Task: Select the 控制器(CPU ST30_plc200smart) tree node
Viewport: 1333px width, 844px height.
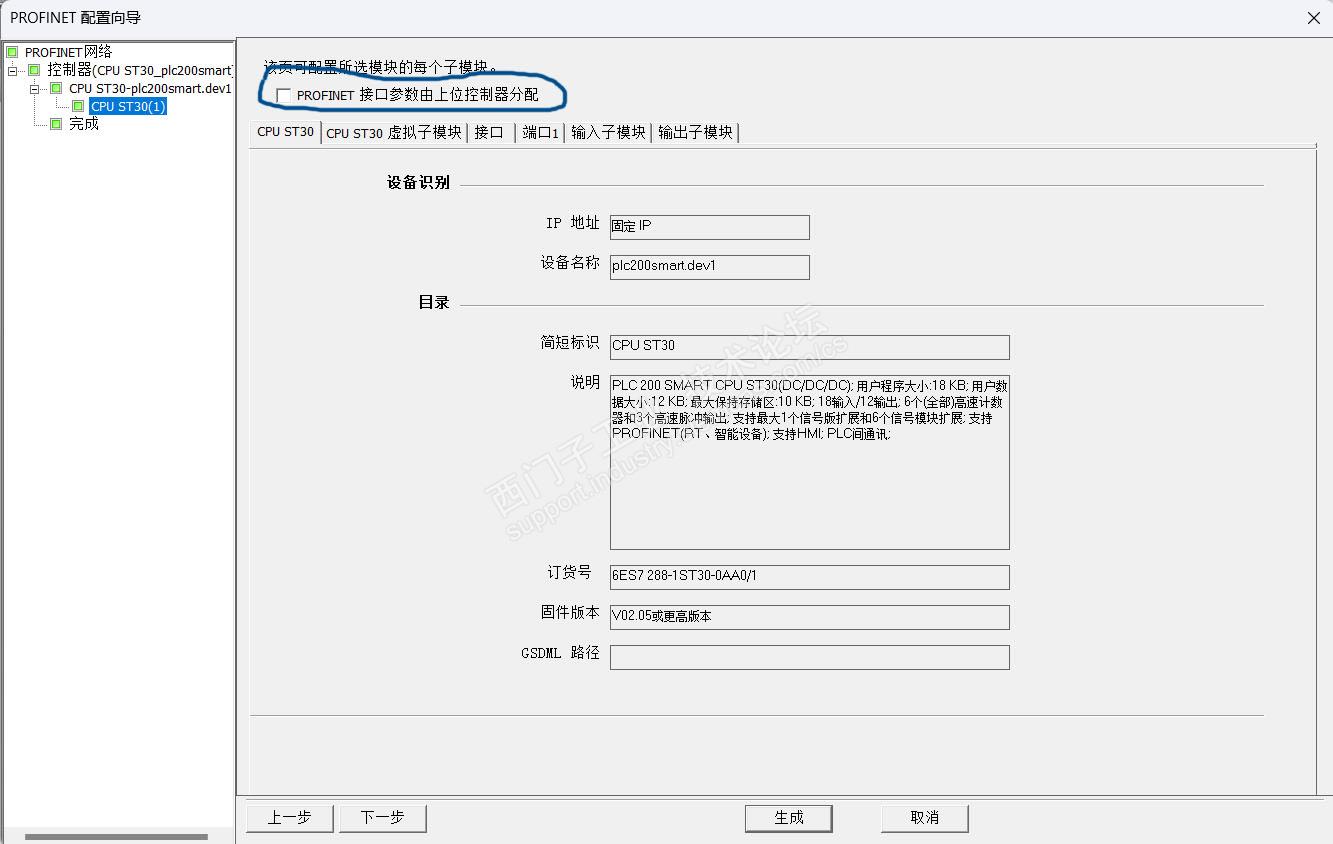Action: 140,70
